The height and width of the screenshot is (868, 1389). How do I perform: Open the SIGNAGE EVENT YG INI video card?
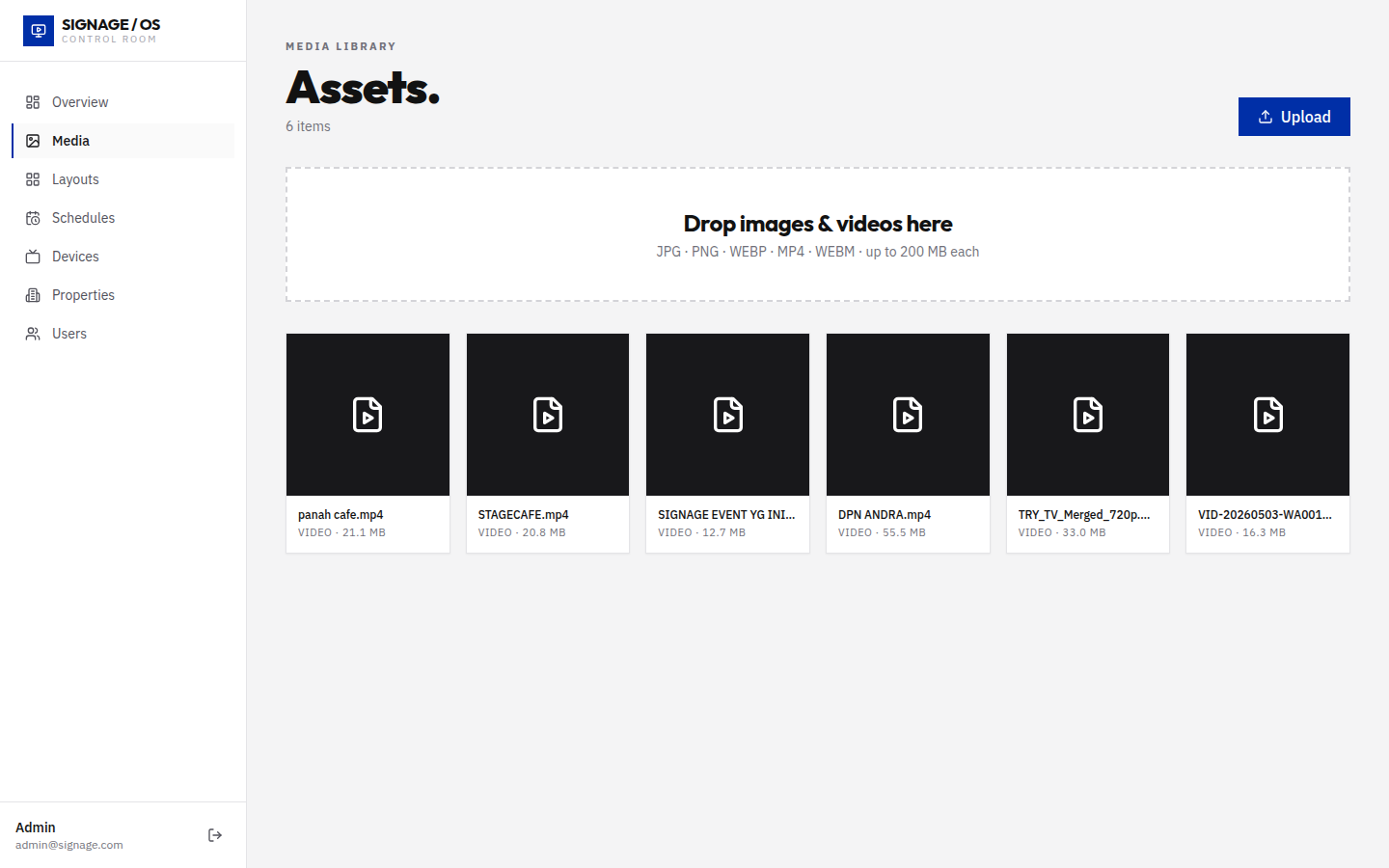(727, 444)
